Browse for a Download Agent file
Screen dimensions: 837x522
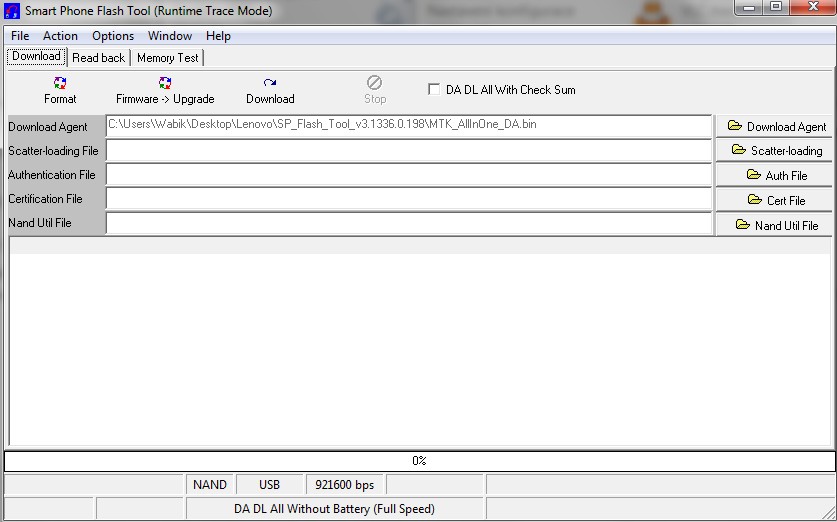point(774,126)
